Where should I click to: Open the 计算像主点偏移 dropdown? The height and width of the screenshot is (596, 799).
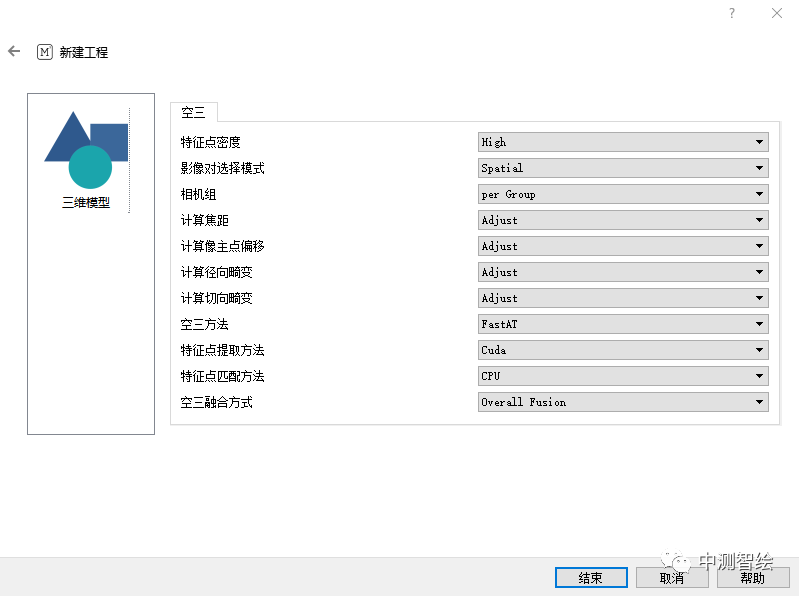[x=623, y=246]
